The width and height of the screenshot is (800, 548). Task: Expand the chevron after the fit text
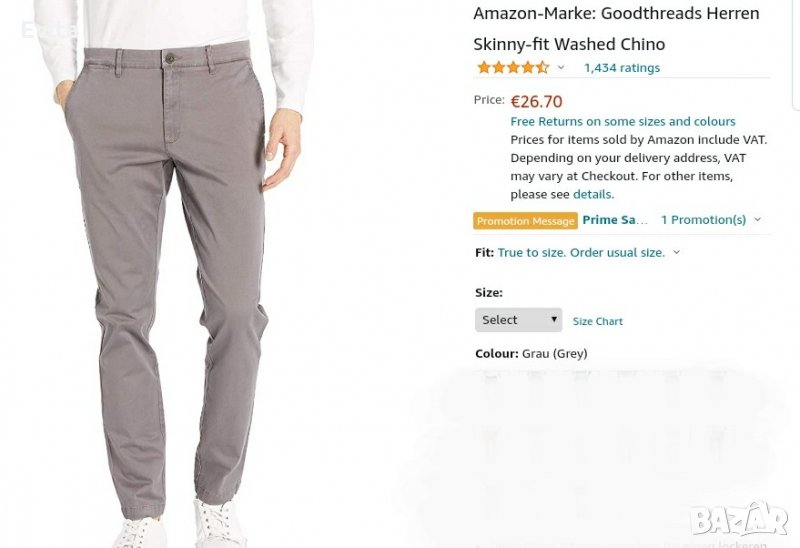[x=677, y=252]
